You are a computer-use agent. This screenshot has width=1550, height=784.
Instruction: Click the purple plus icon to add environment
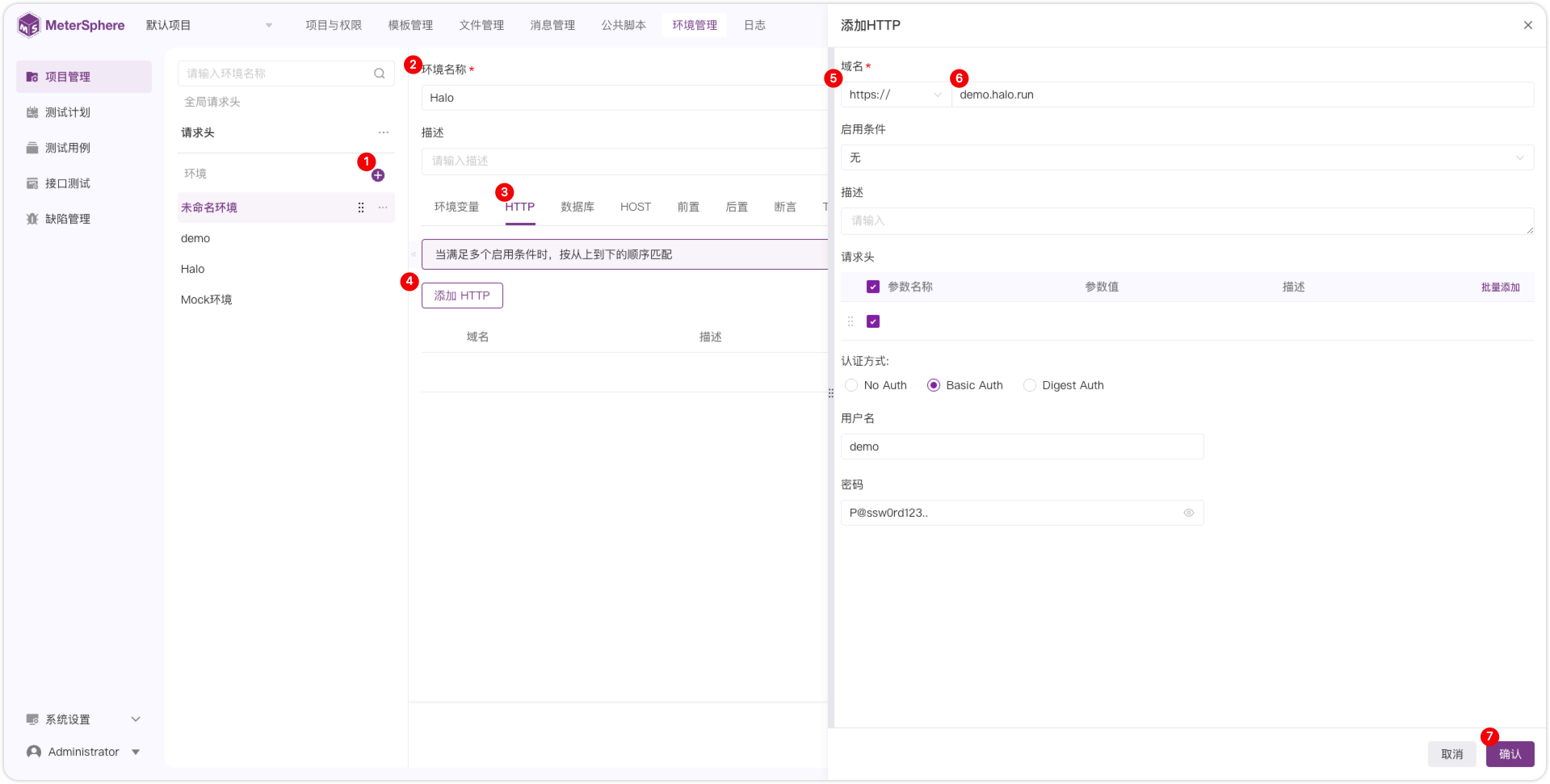pos(378,175)
